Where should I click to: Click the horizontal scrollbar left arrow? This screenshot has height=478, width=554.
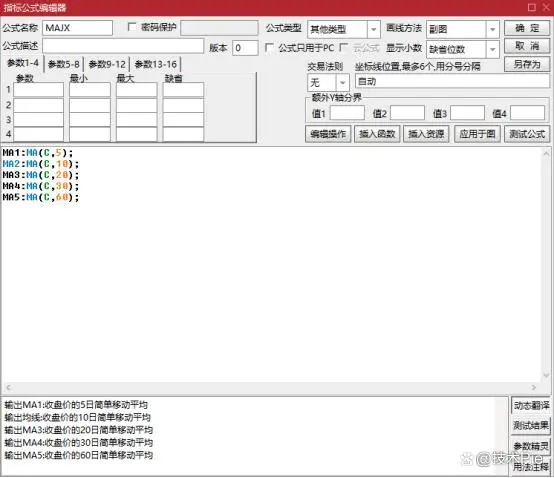[9, 388]
